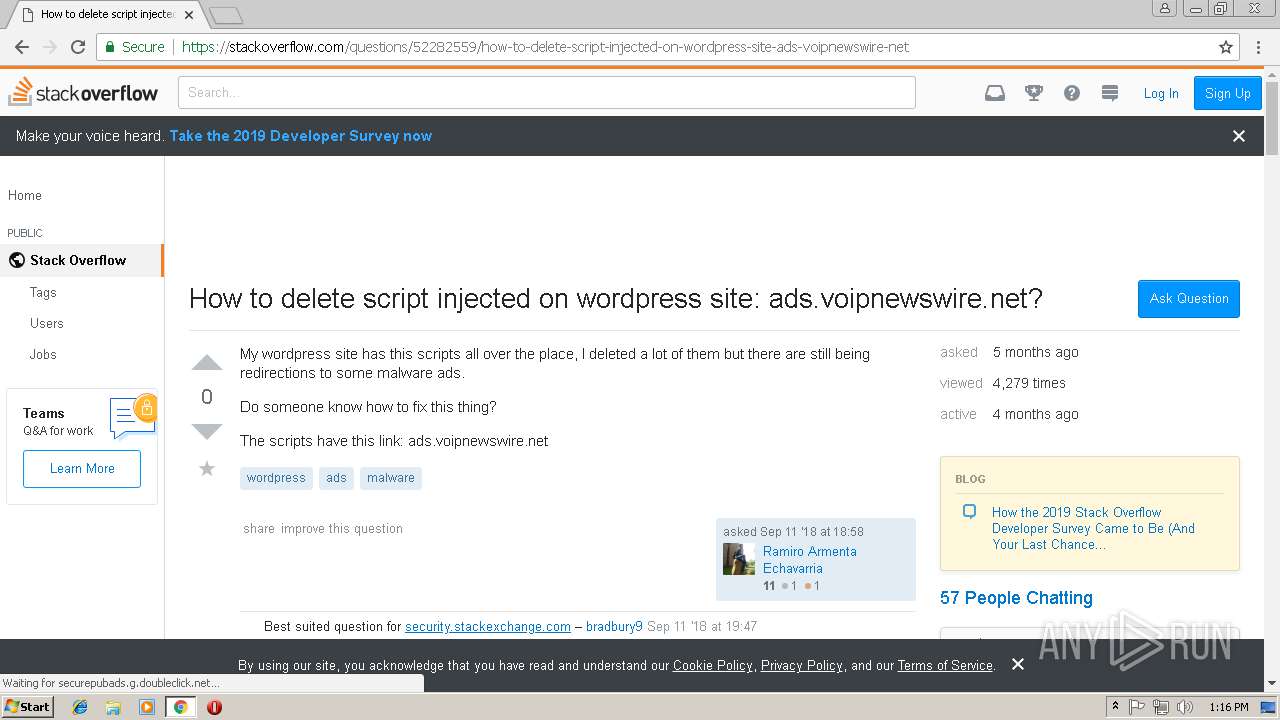Open 57 People Chatting link
Viewport: 1280px width, 720px height.
coord(1016,598)
